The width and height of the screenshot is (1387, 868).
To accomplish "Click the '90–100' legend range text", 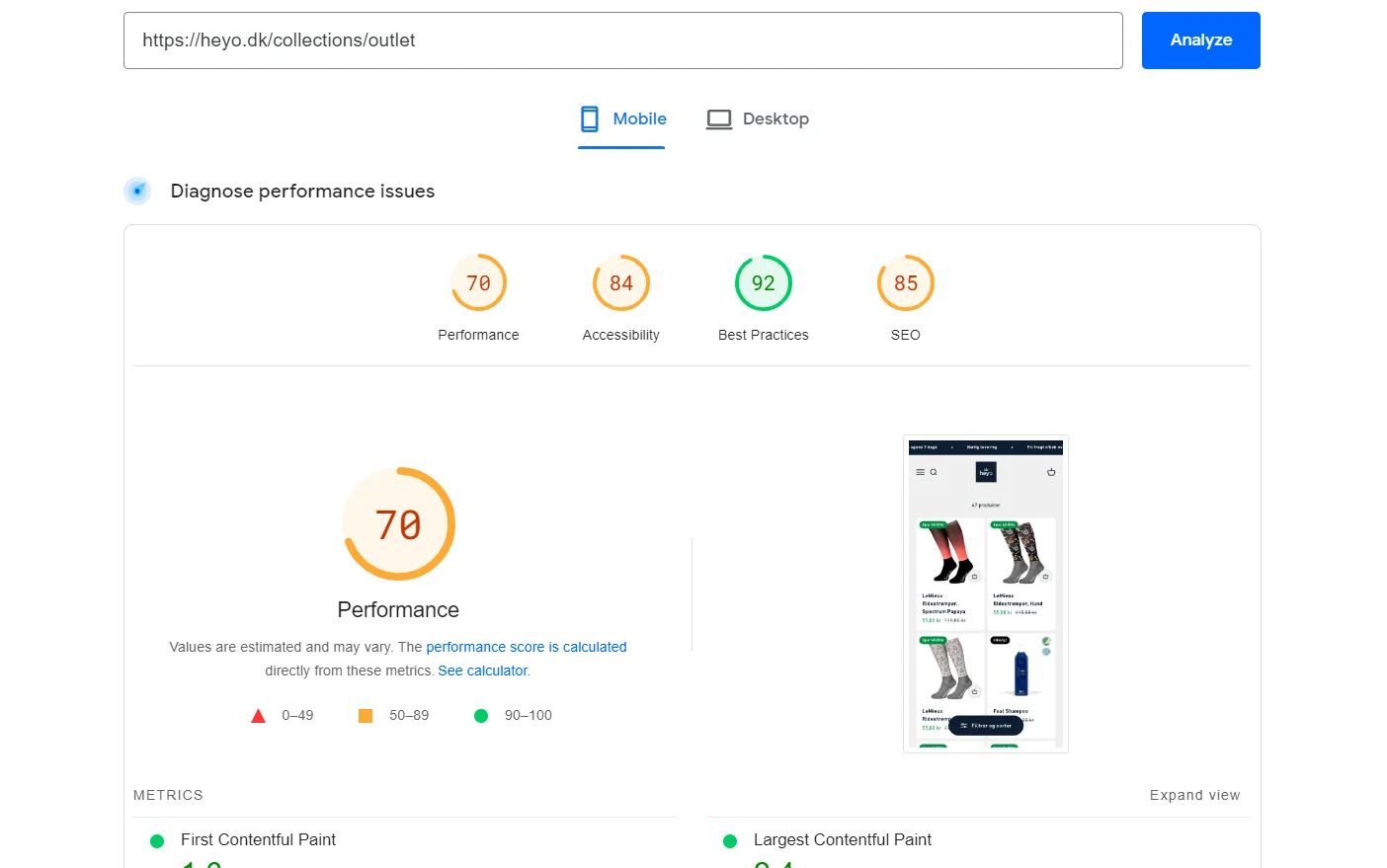I will point(529,715).
